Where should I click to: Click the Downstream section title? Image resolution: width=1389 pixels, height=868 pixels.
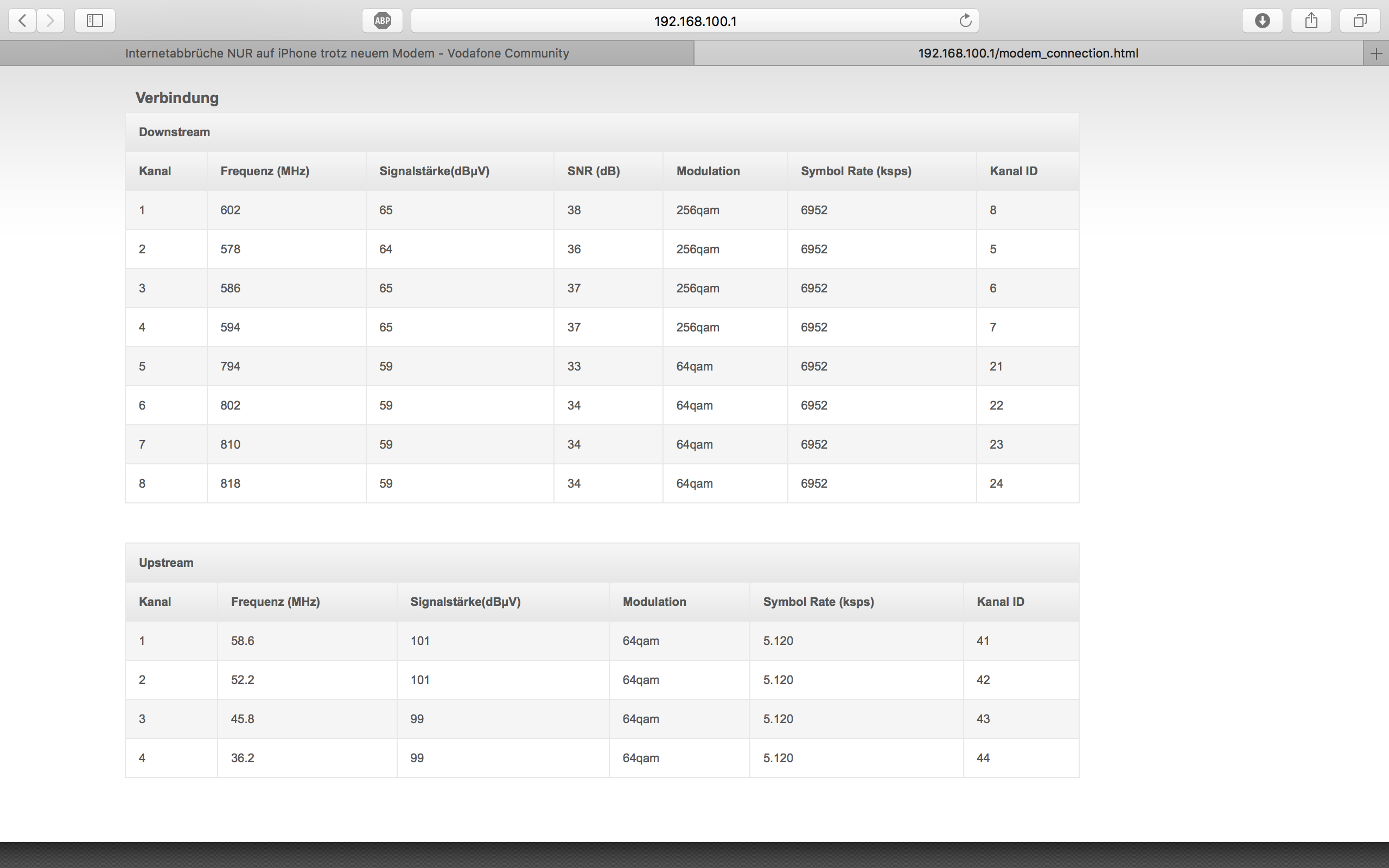pos(175,132)
